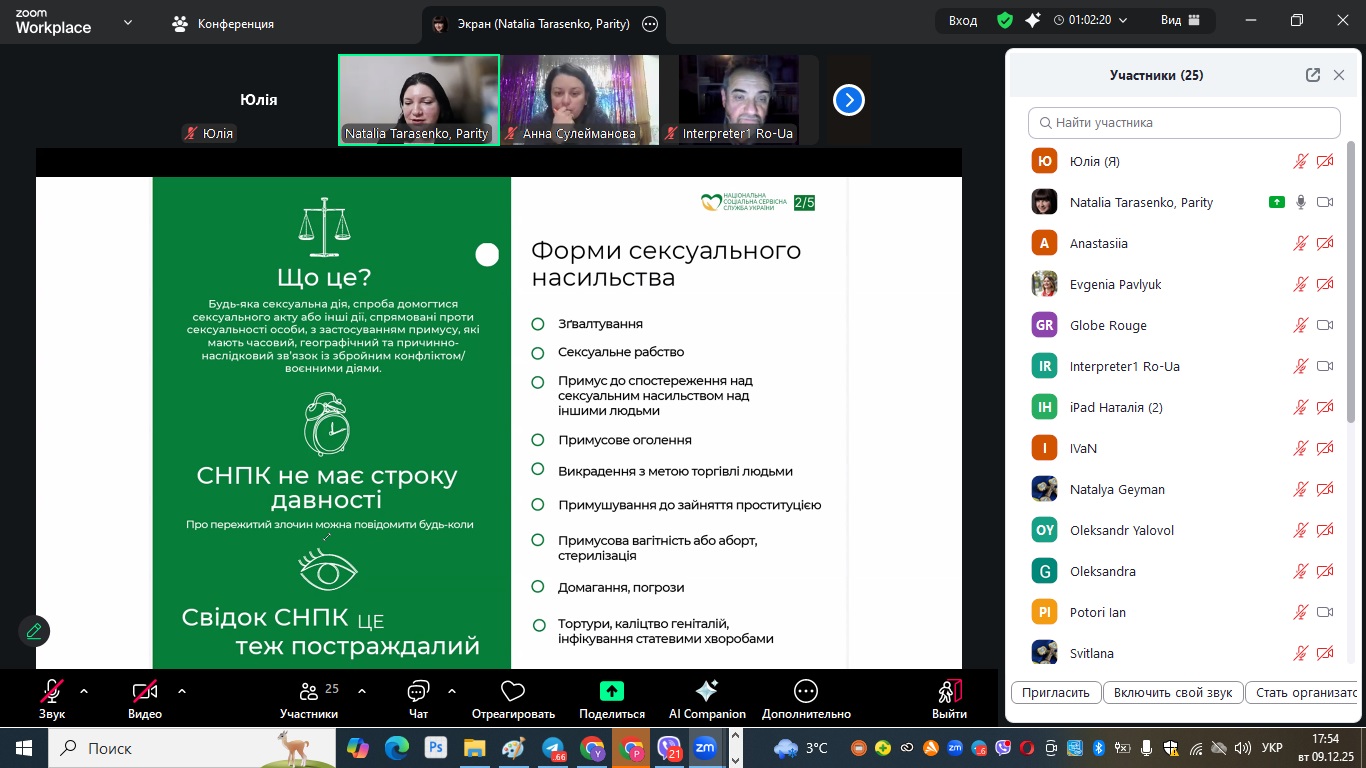Click the green encryption shield icon
The image size is (1366, 768).
pyautogui.click(x=1004, y=21)
